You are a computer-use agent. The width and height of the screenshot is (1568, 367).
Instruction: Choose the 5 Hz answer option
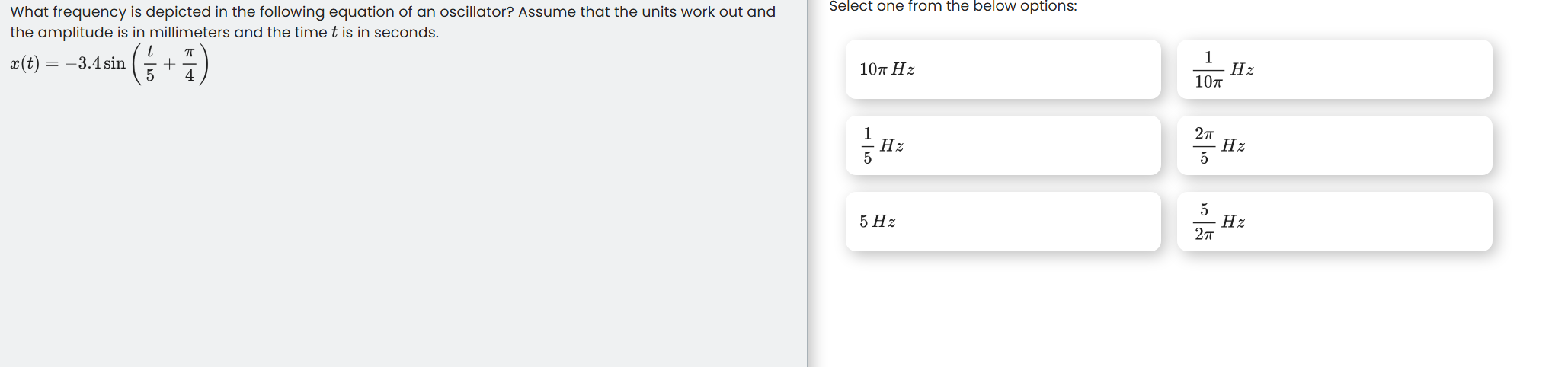tap(1003, 222)
